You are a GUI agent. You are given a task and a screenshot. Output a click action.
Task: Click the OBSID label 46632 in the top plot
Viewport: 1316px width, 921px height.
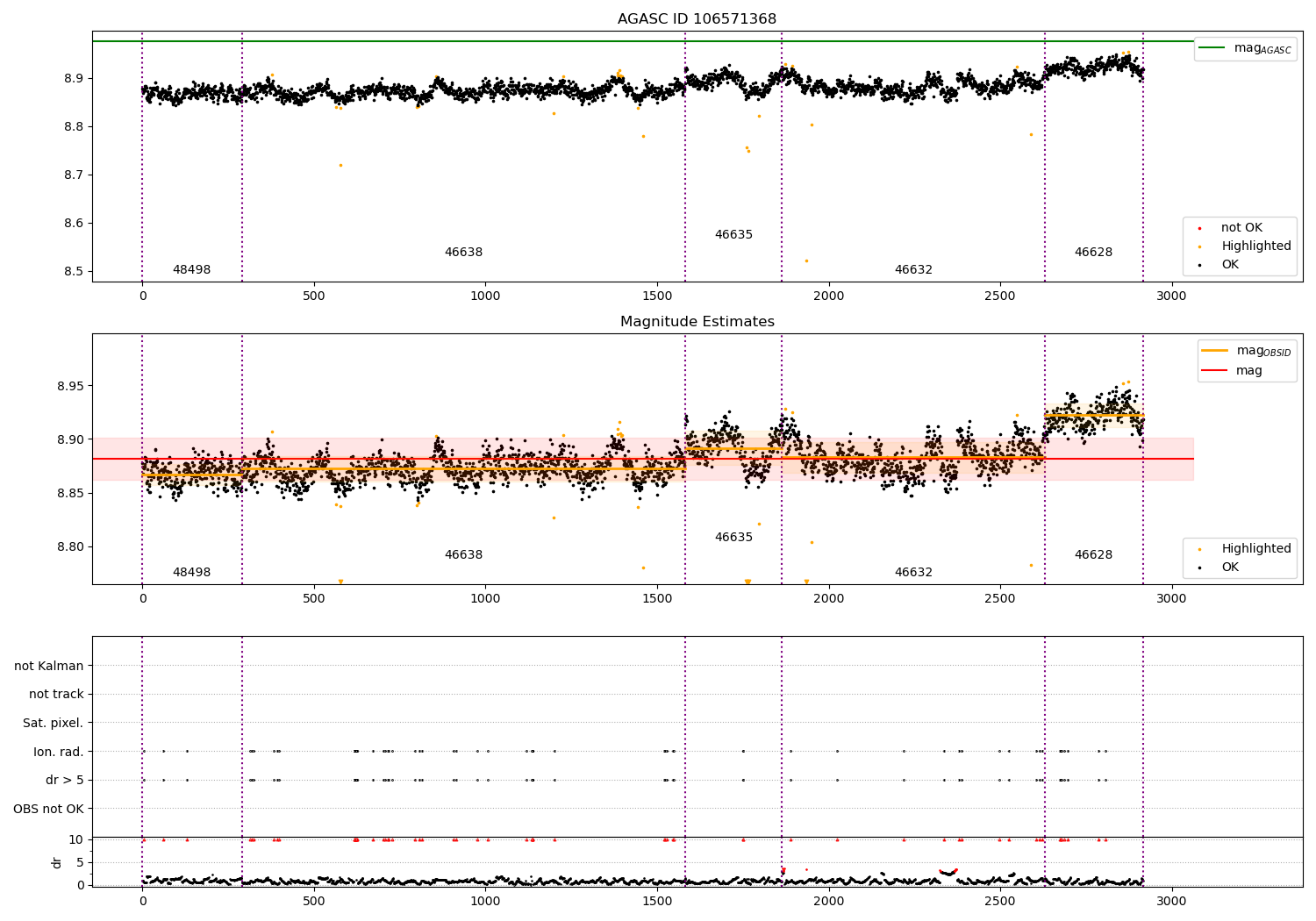coord(913,270)
